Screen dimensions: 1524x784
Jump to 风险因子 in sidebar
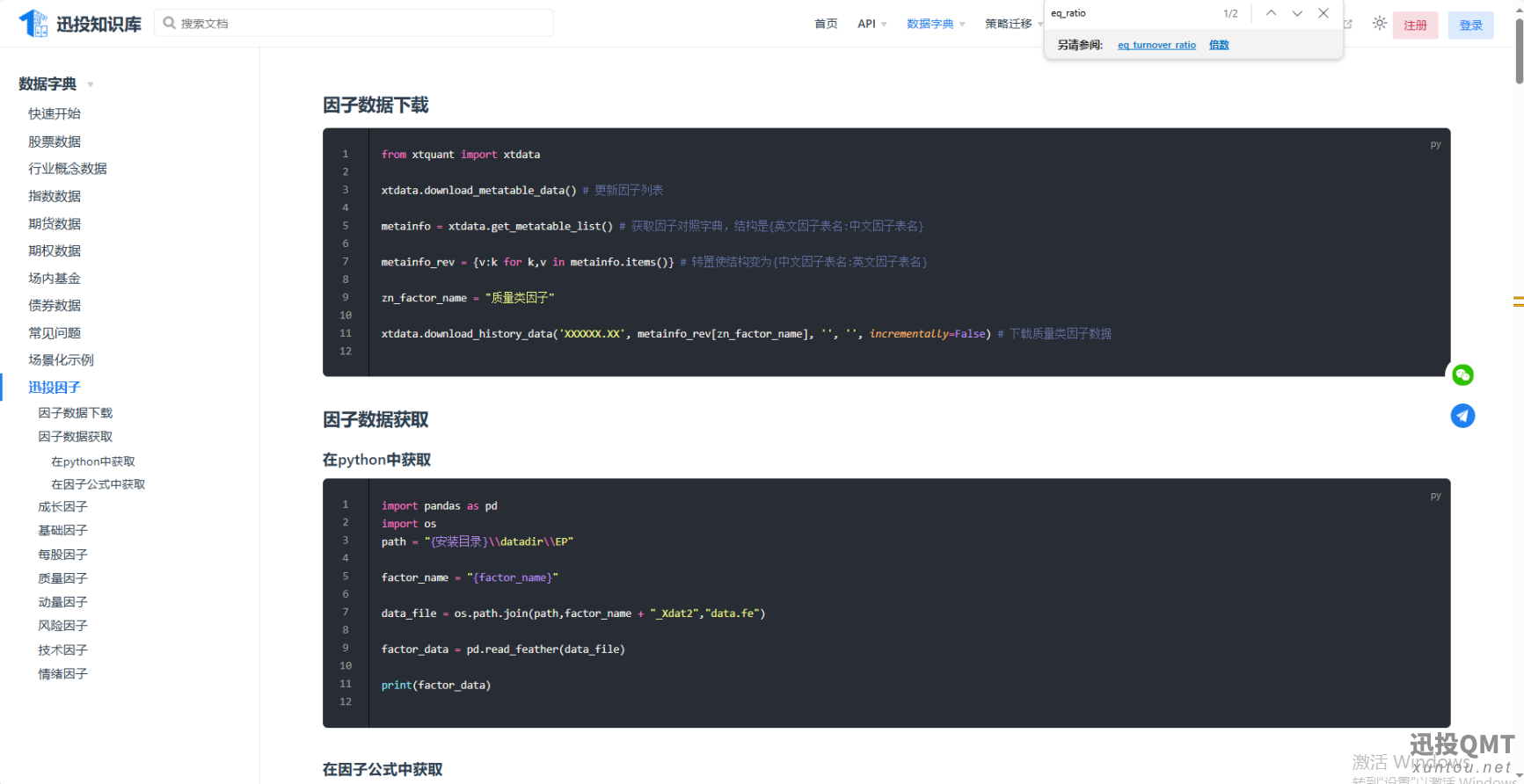coord(62,626)
